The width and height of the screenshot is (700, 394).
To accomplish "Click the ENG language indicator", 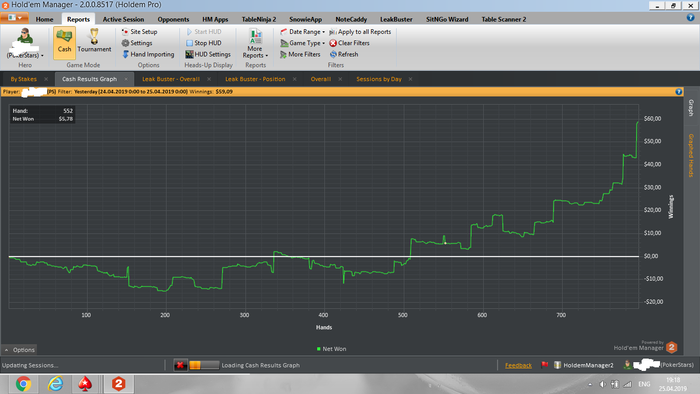I will click(644, 384).
